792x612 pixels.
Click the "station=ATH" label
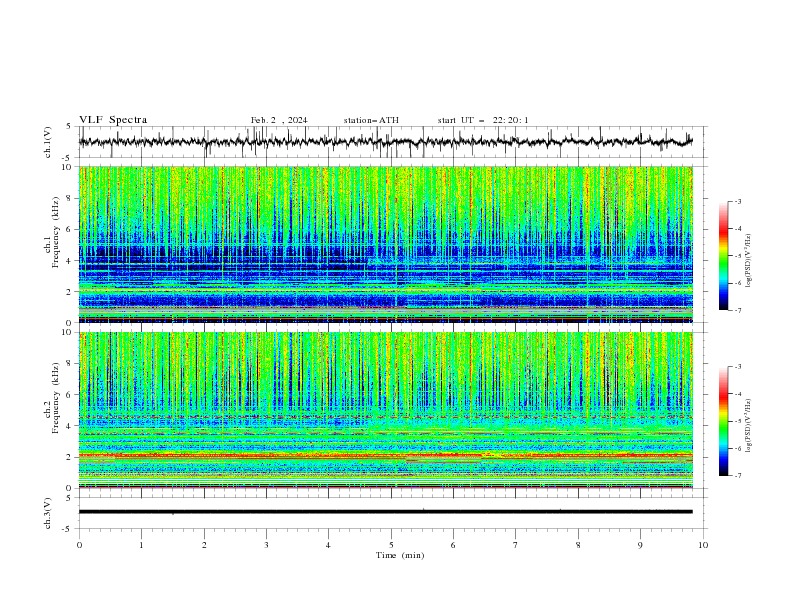pyautogui.click(x=371, y=120)
